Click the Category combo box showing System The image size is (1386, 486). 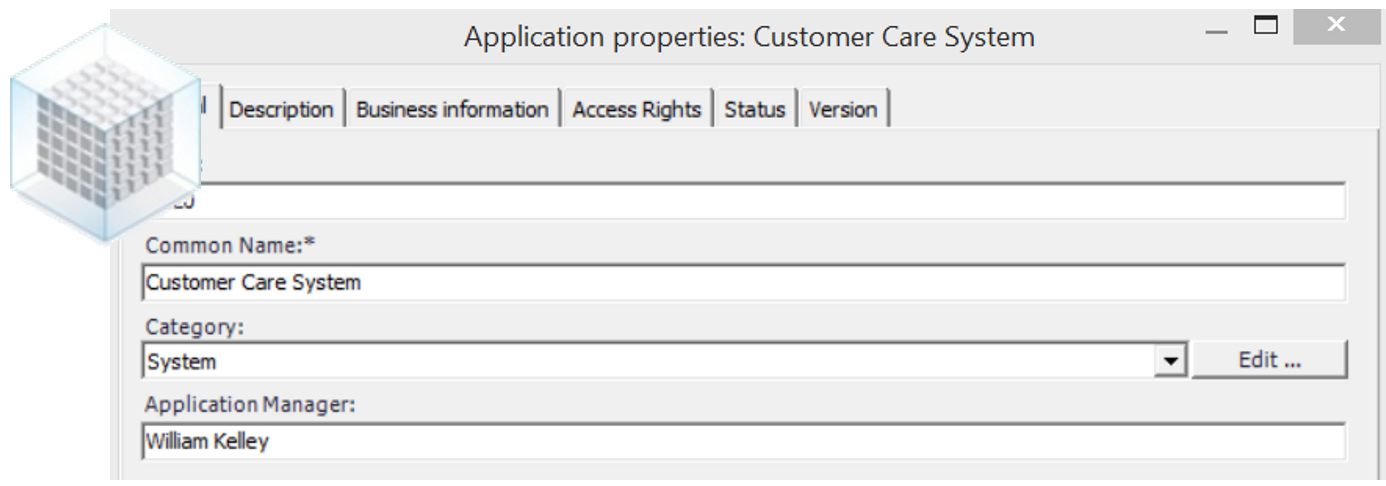pyautogui.click(x=650, y=362)
